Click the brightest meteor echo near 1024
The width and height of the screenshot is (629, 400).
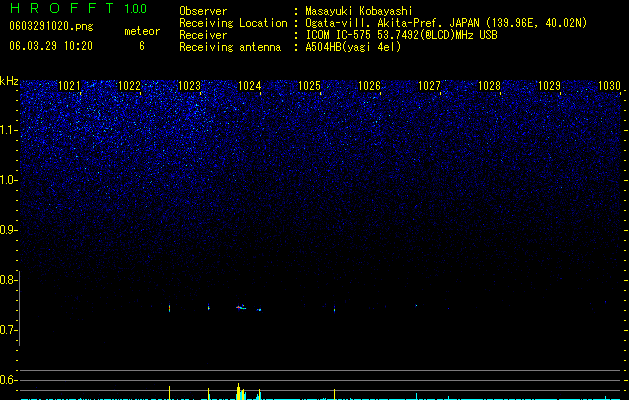(241, 308)
